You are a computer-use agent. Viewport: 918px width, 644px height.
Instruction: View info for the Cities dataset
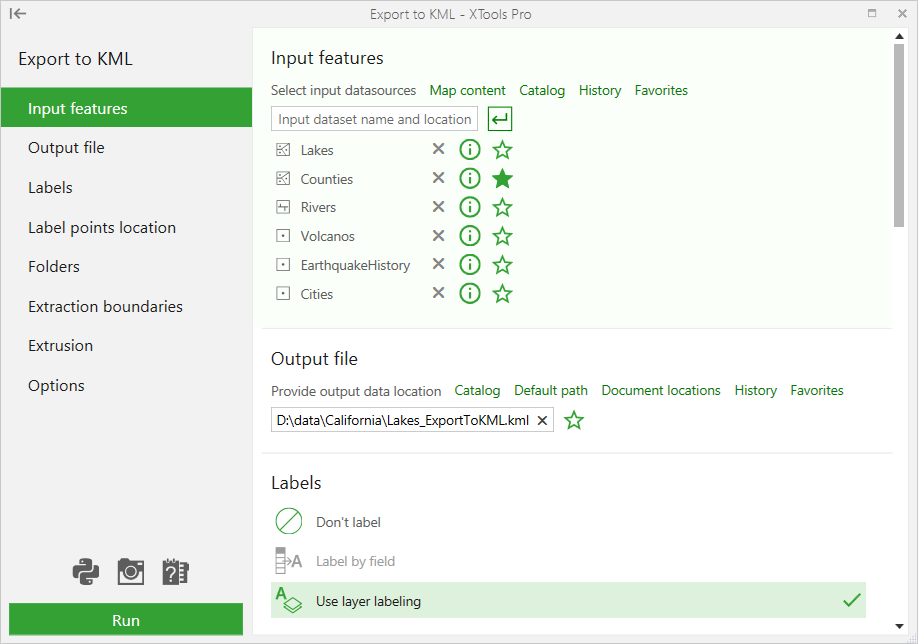coord(470,293)
